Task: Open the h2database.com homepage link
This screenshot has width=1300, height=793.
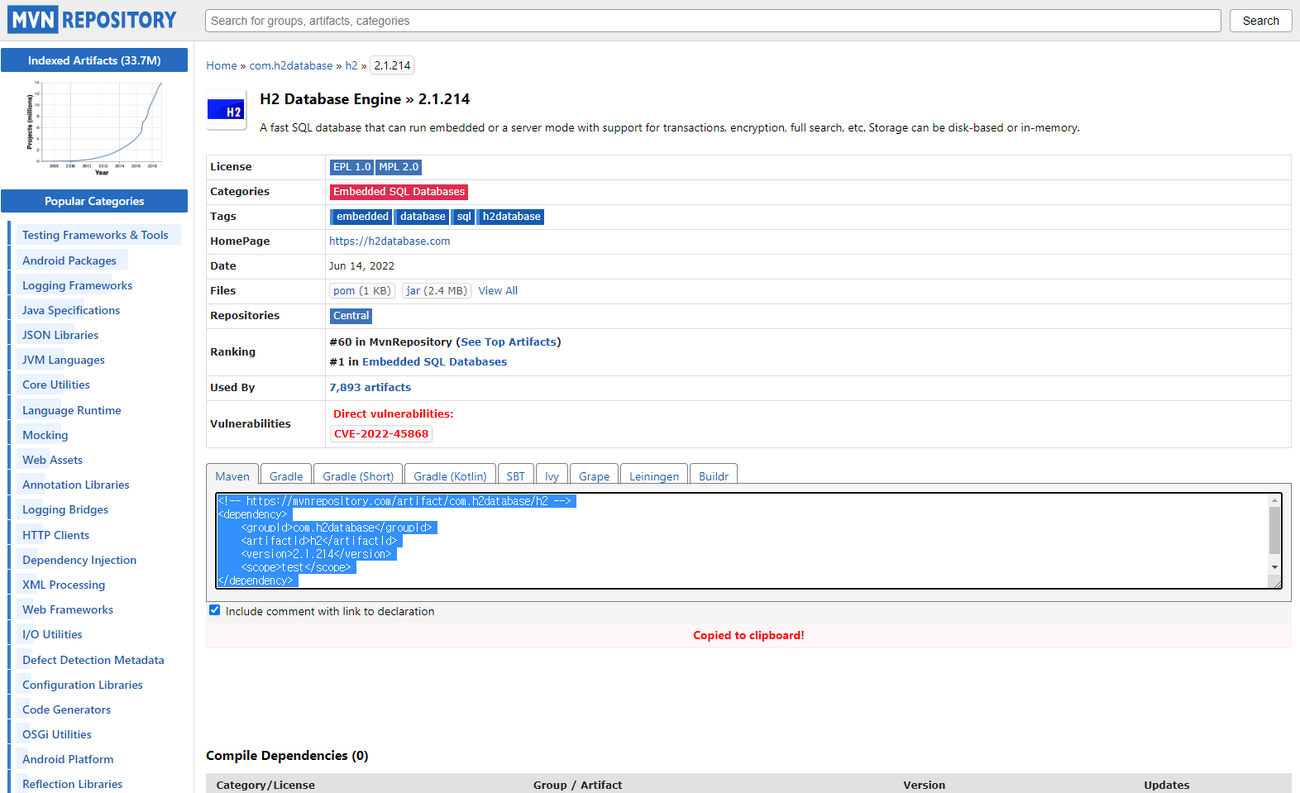Action: 389,241
